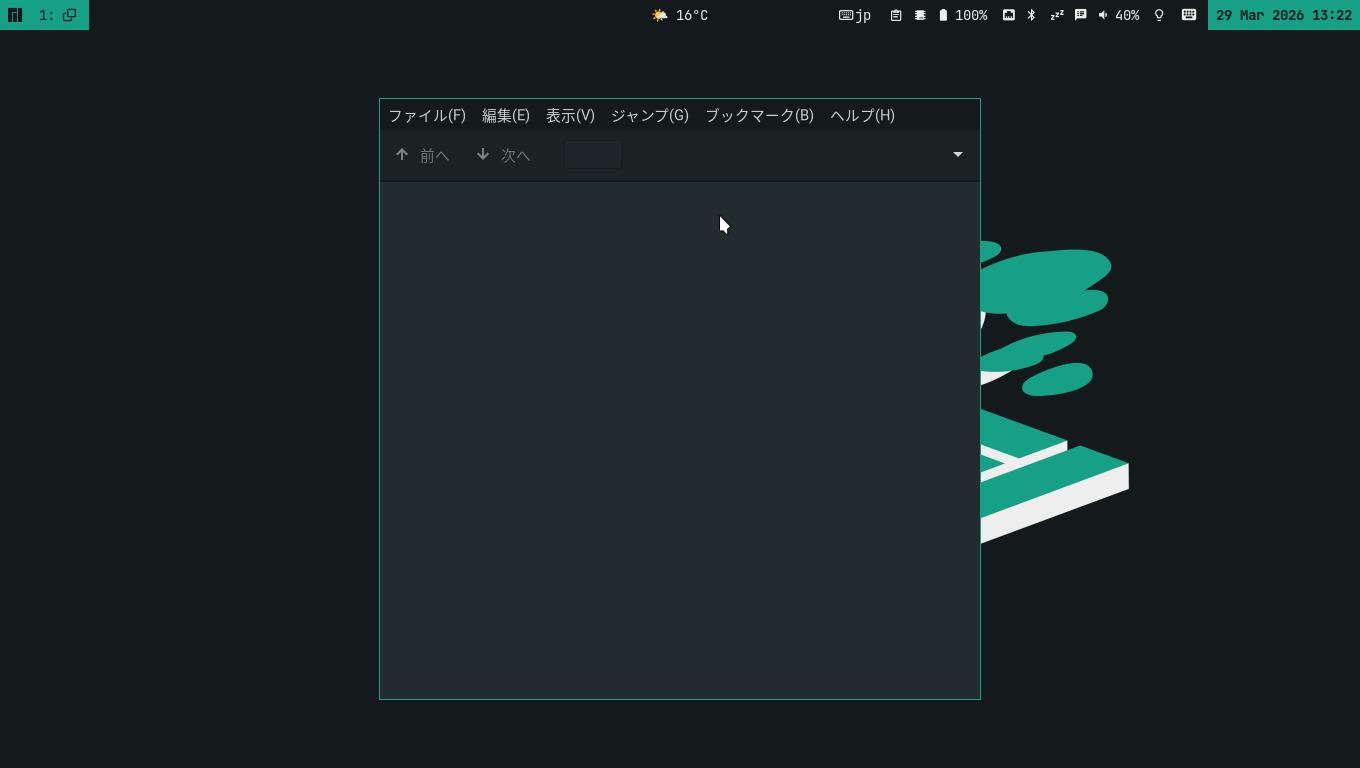Click the battery 100% indicator
The height and width of the screenshot is (768, 1360).
[962, 15]
